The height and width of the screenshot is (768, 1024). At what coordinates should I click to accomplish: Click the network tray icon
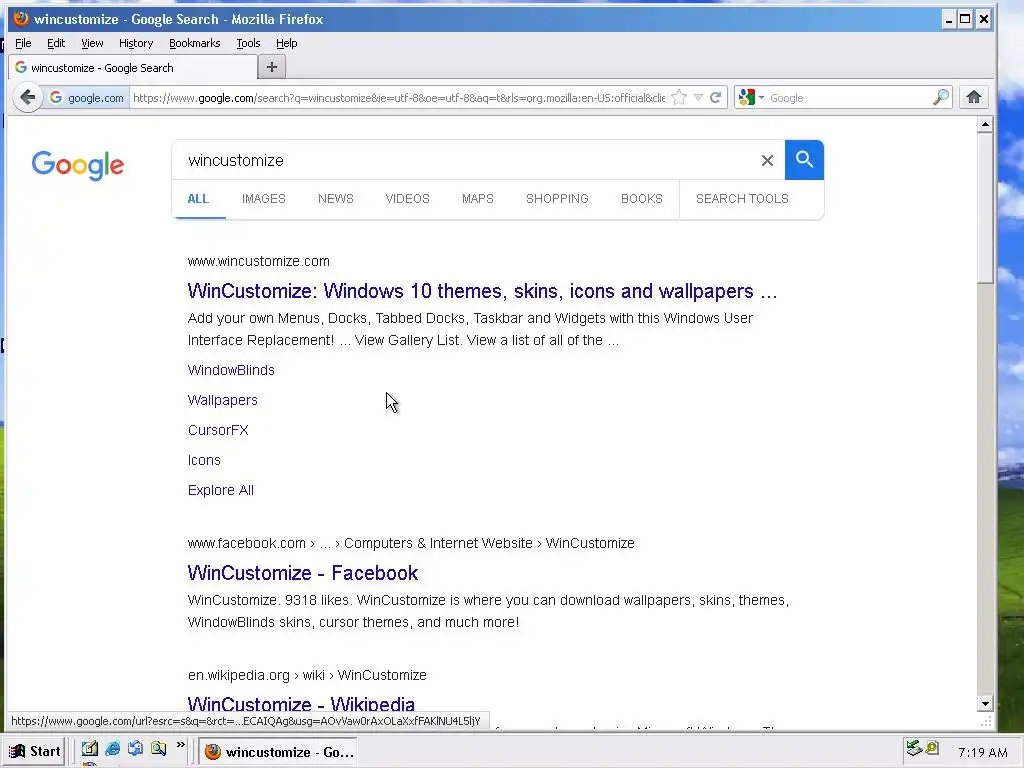[914, 748]
